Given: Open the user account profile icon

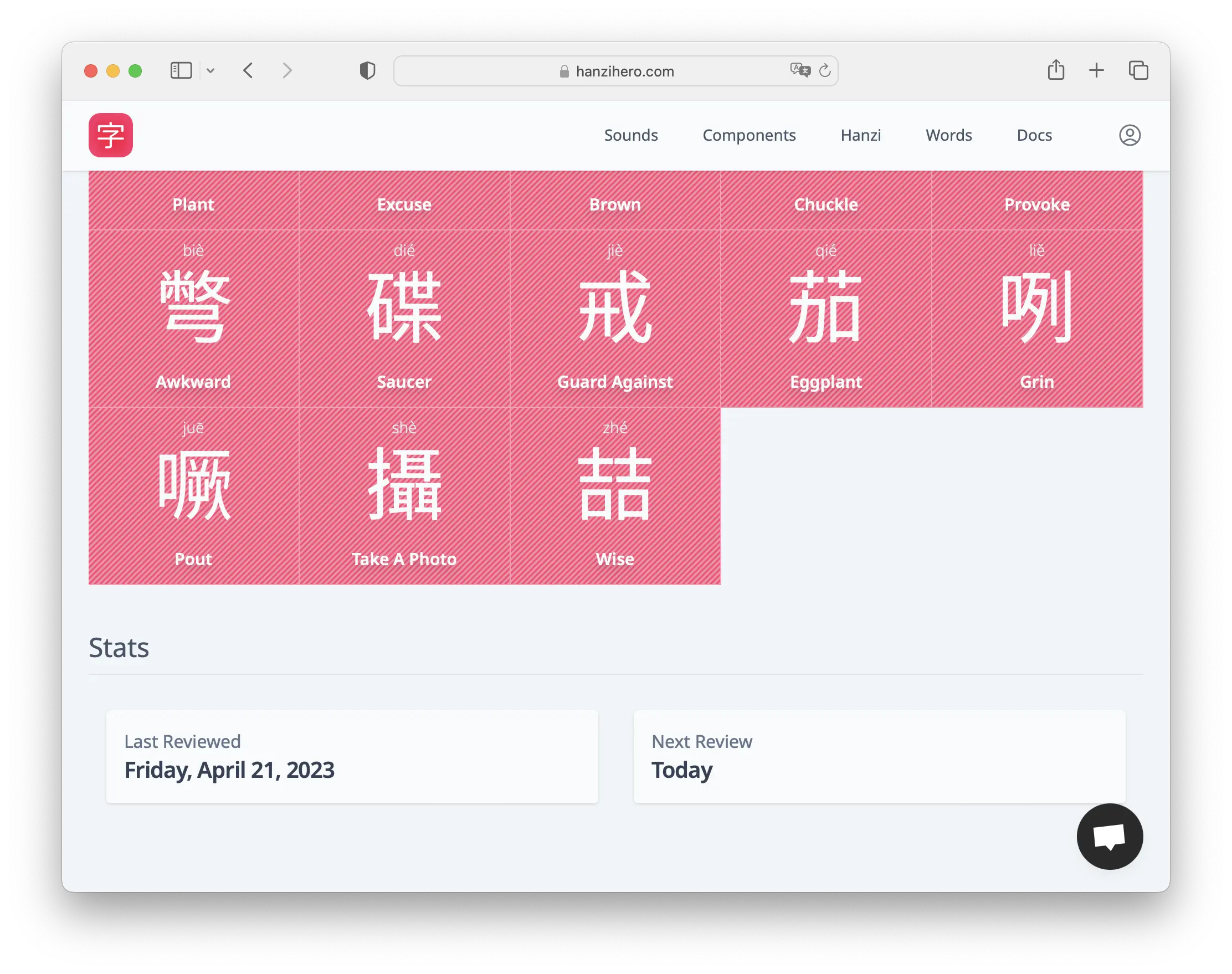Looking at the screenshot, I should [x=1130, y=135].
